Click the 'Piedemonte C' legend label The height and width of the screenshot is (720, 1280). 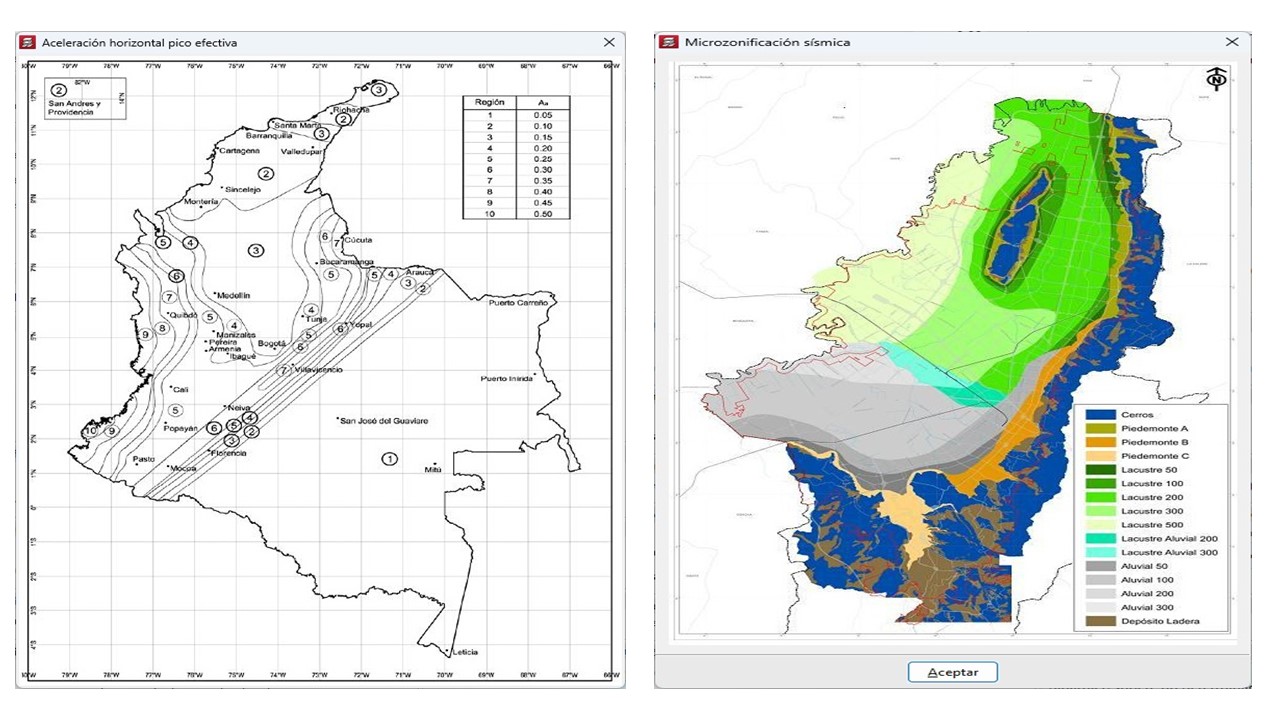point(1154,456)
